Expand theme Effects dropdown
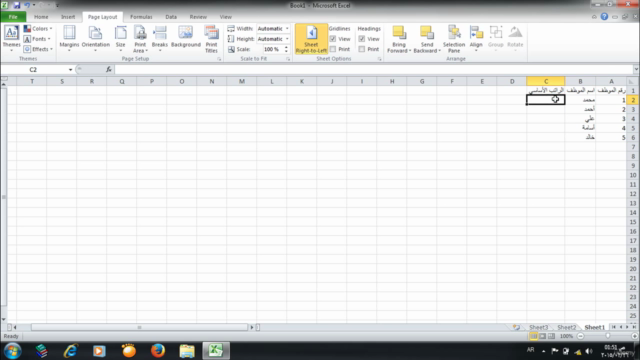This screenshot has height=360, width=640. click(38, 49)
